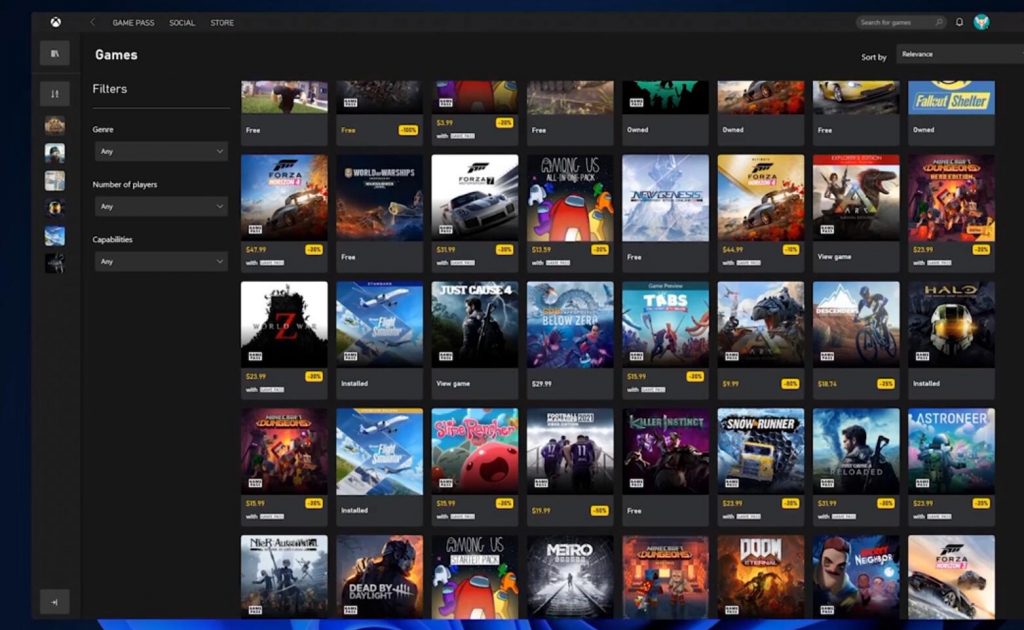Open the Sort by Relevance dropdown
Viewport: 1024px width, 630px height.
pos(960,54)
